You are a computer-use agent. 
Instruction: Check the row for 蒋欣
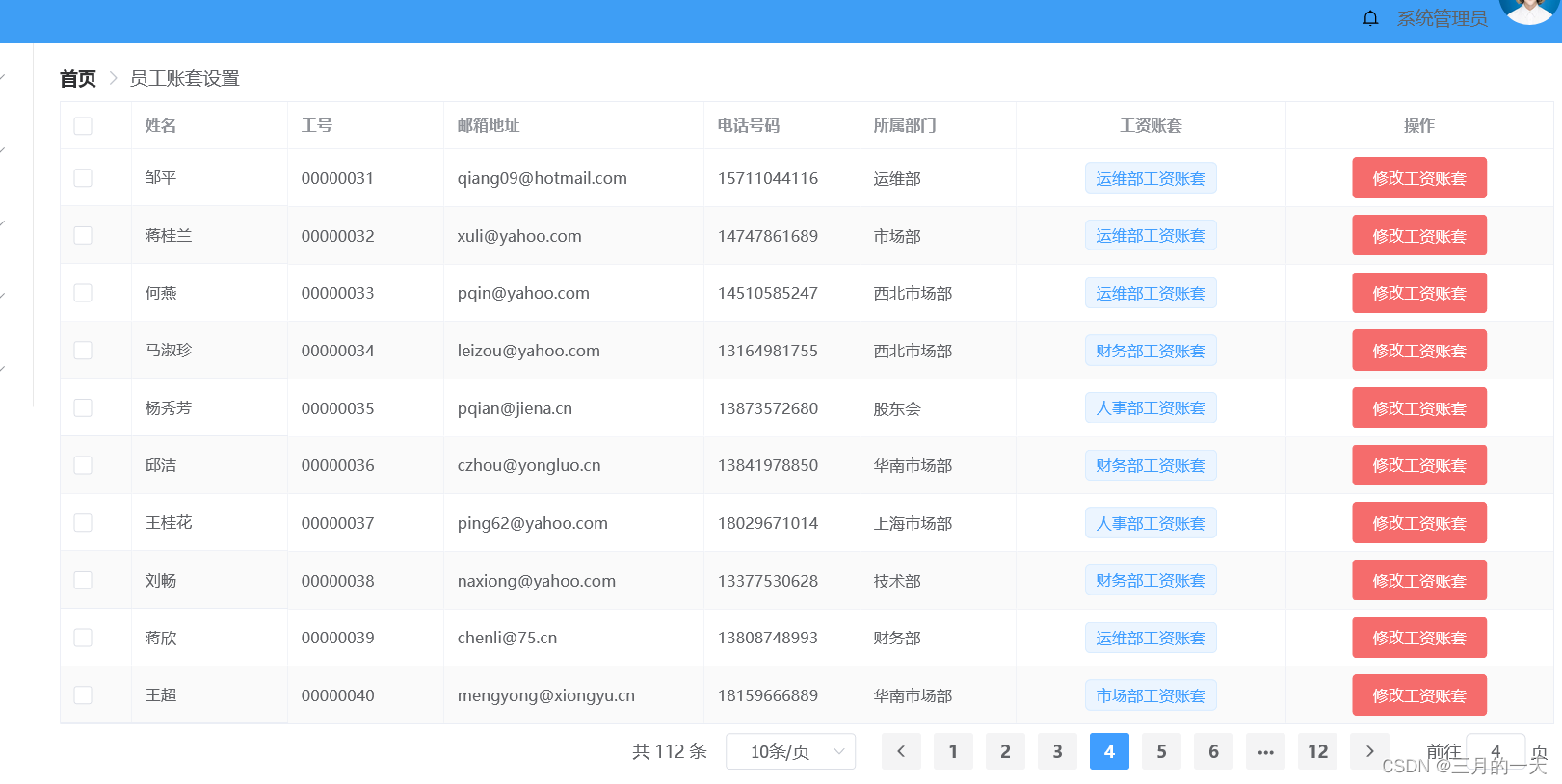click(x=83, y=638)
